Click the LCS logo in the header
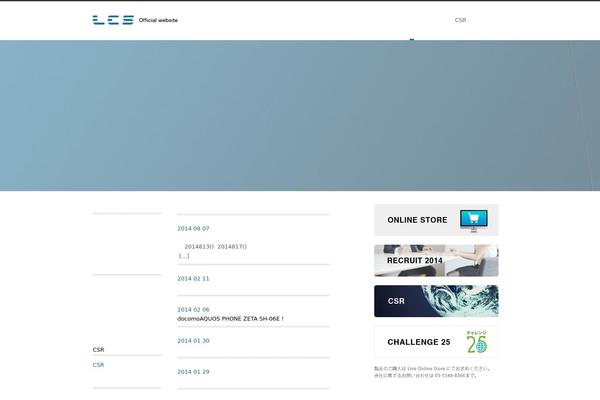Screen dimensions: 600x400 coord(113,20)
